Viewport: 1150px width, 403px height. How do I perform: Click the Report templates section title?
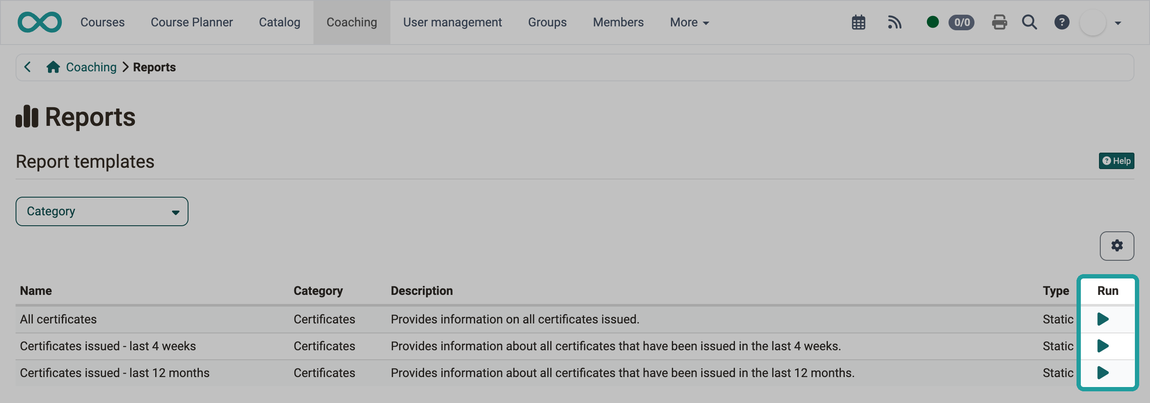coord(85,161)
